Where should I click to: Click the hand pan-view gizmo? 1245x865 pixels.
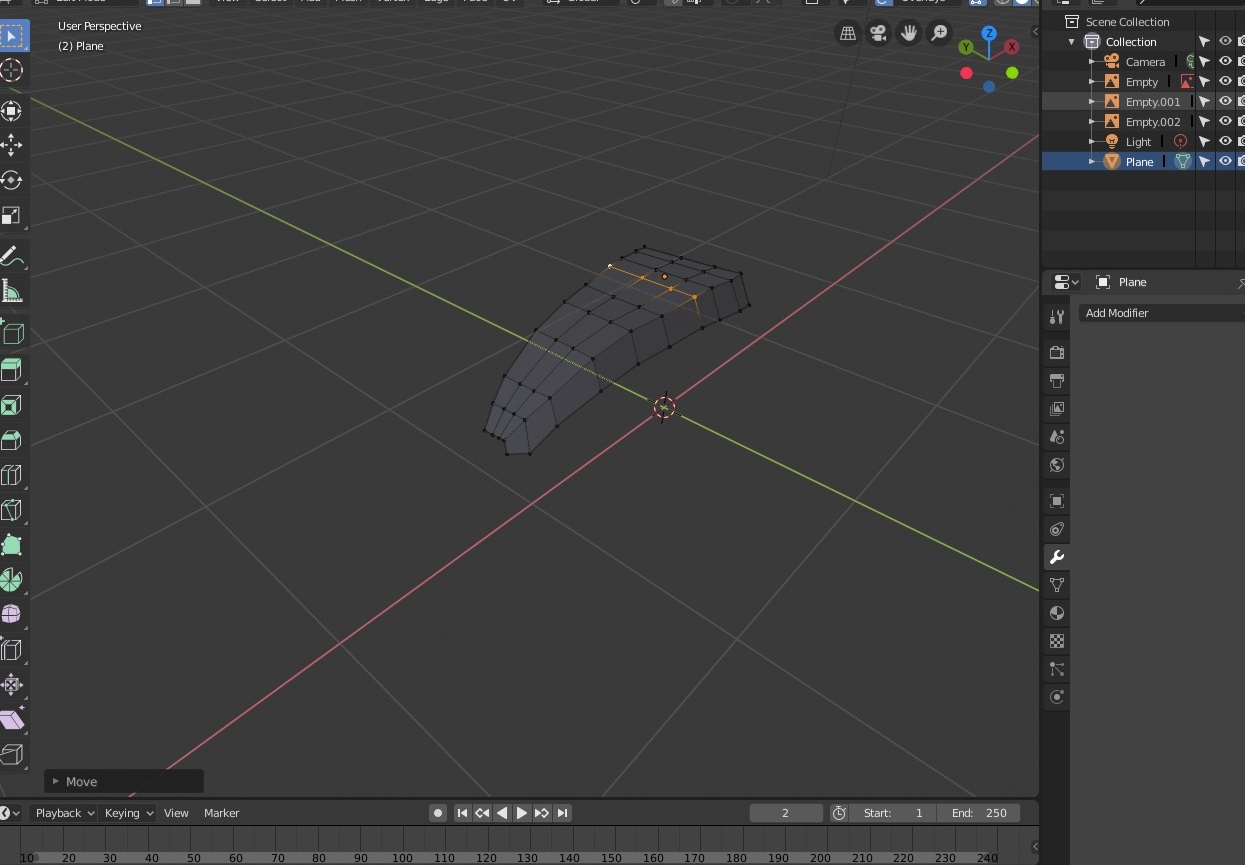pyautogui.click(x=909, y=33)
